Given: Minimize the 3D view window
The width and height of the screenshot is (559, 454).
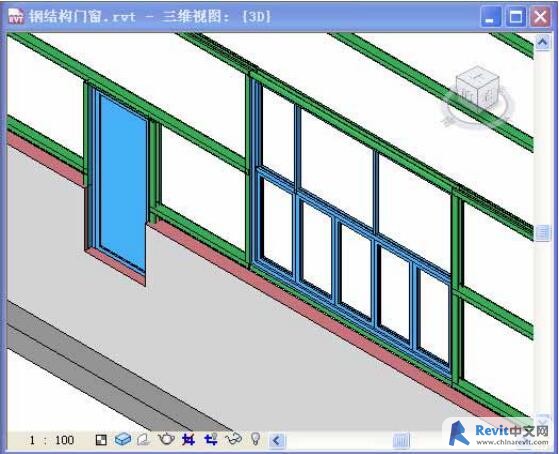Looking at the screenshot, I should [x=491, y=17].
